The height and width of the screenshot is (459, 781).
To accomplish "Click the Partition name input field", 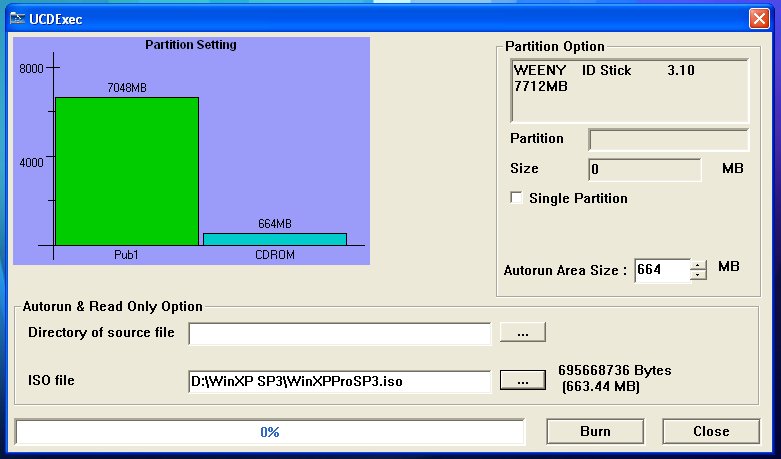I will point(668,139).
